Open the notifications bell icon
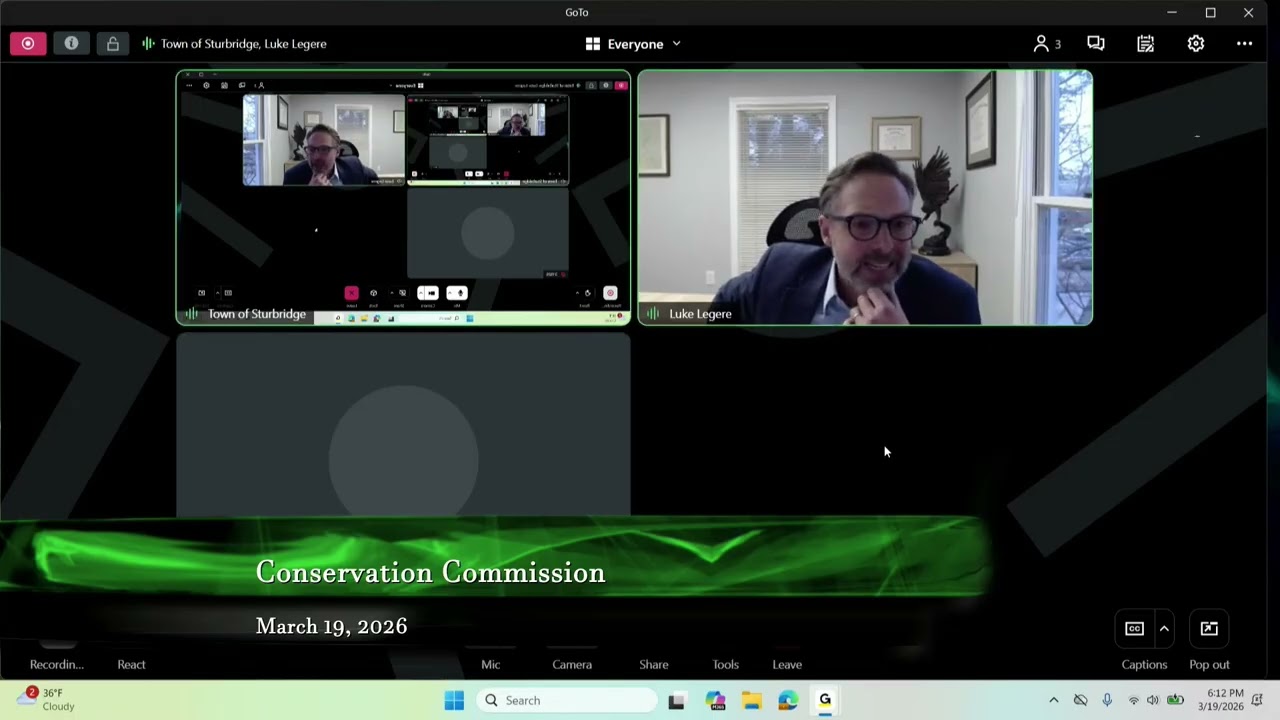This screenshot has width=1280, height=720. click(x=1257, y=700)
